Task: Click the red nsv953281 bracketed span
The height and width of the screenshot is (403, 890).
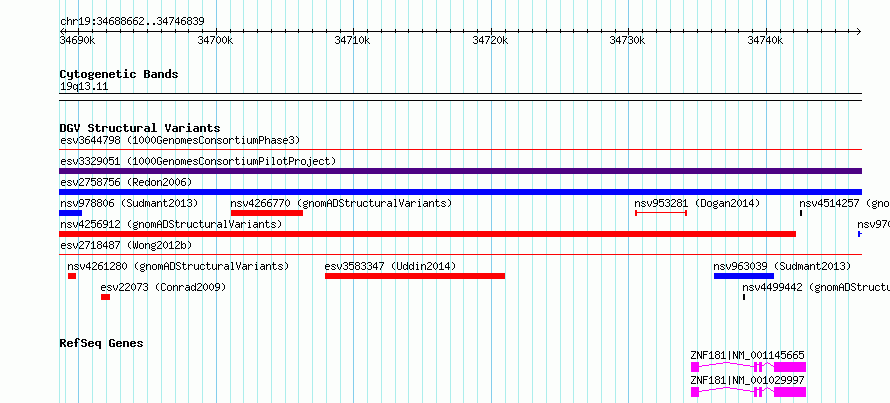Action: (661, 213)
